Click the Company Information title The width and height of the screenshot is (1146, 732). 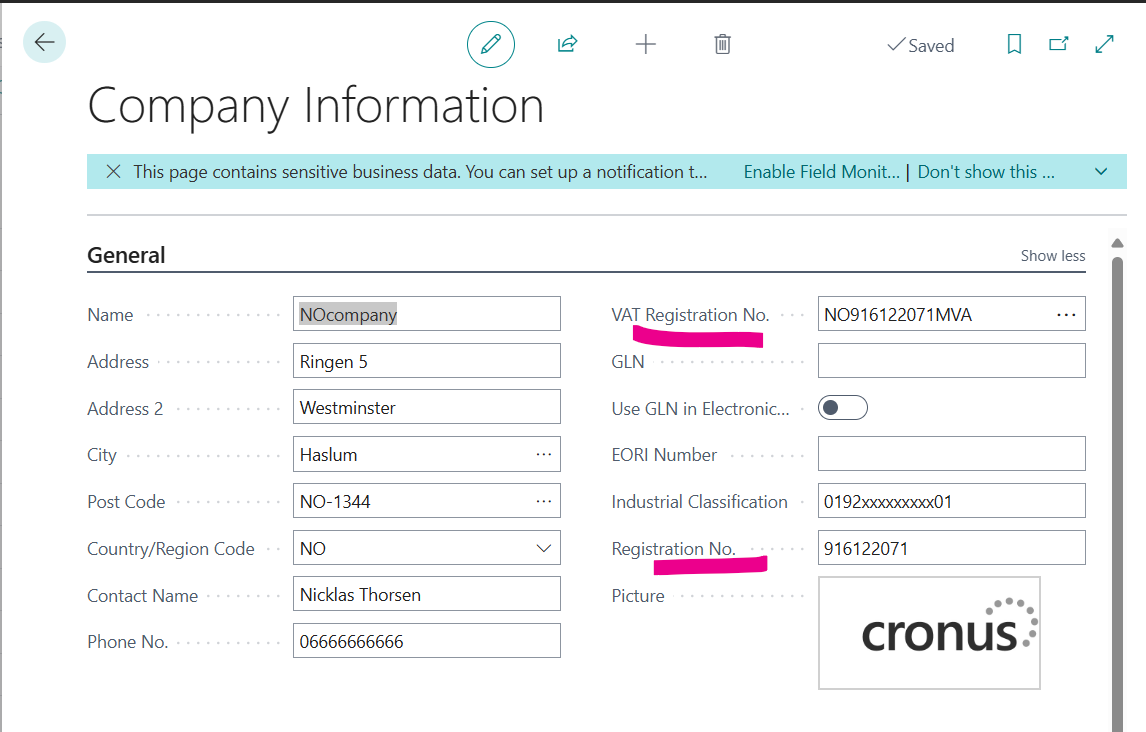point(316,106)
